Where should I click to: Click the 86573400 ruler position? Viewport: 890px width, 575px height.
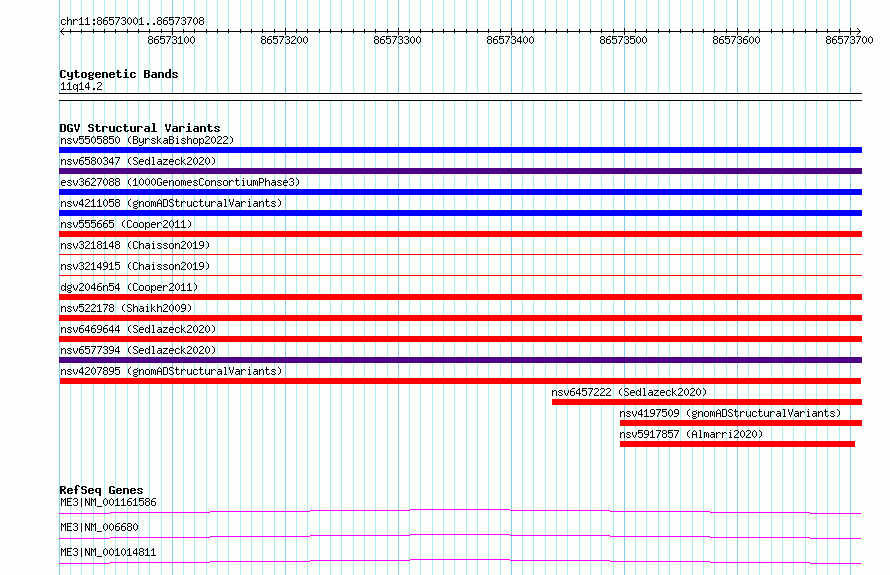pos(510,40)
